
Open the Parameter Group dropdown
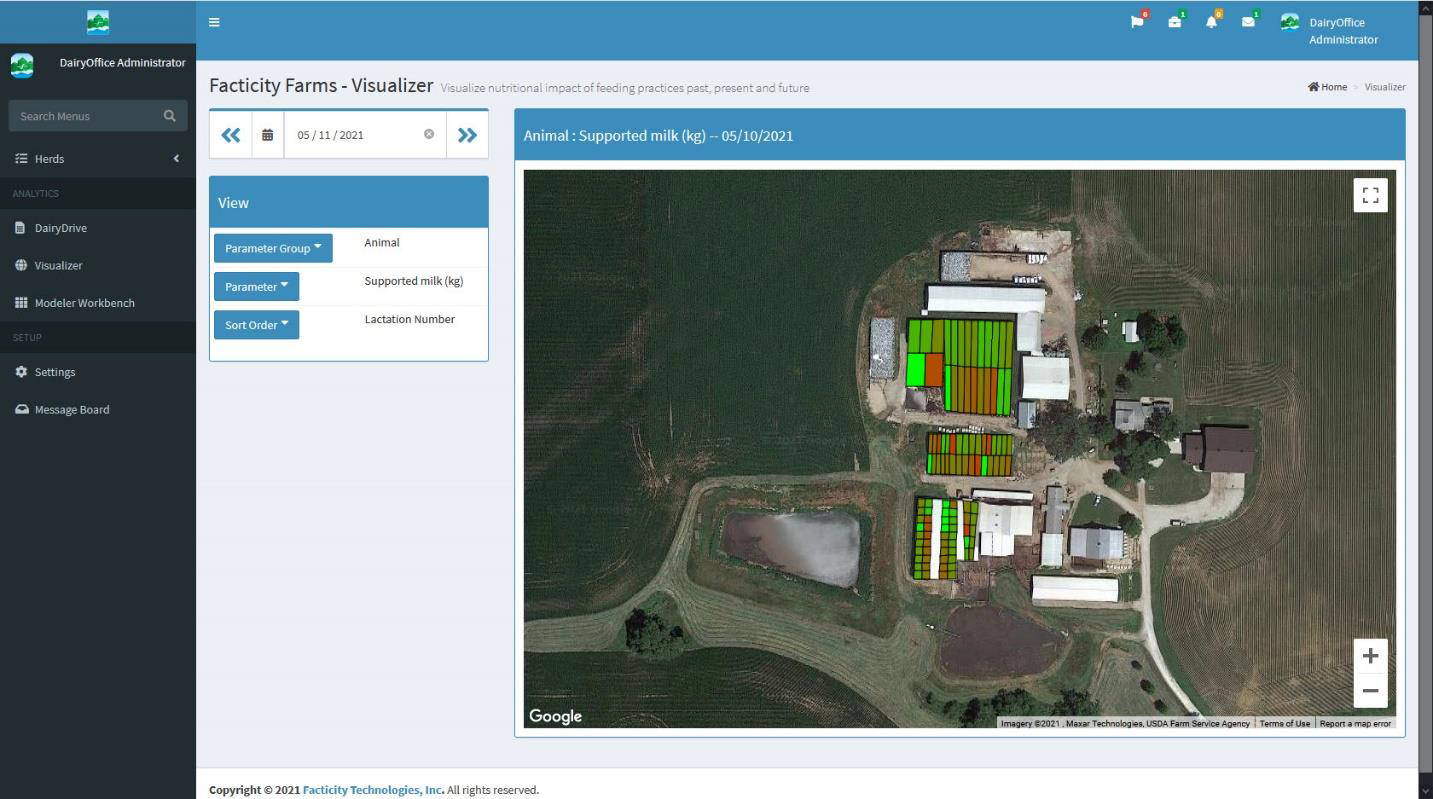point(273,248)
